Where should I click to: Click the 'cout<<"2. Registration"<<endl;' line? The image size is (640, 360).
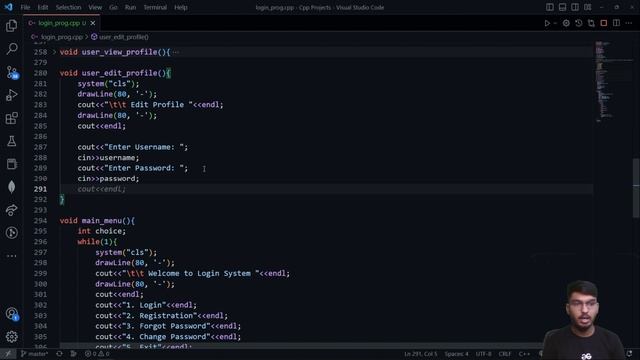(x=162, y=316)
